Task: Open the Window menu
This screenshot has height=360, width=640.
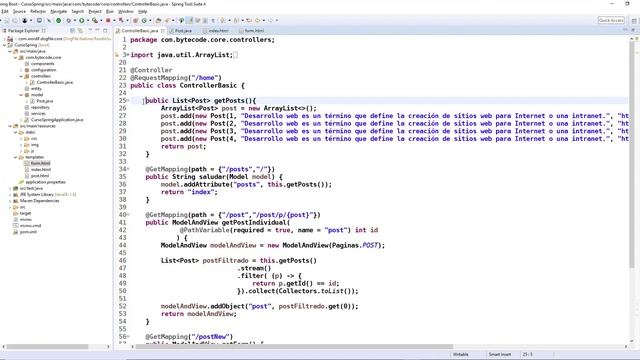Action: click(126, 11)
